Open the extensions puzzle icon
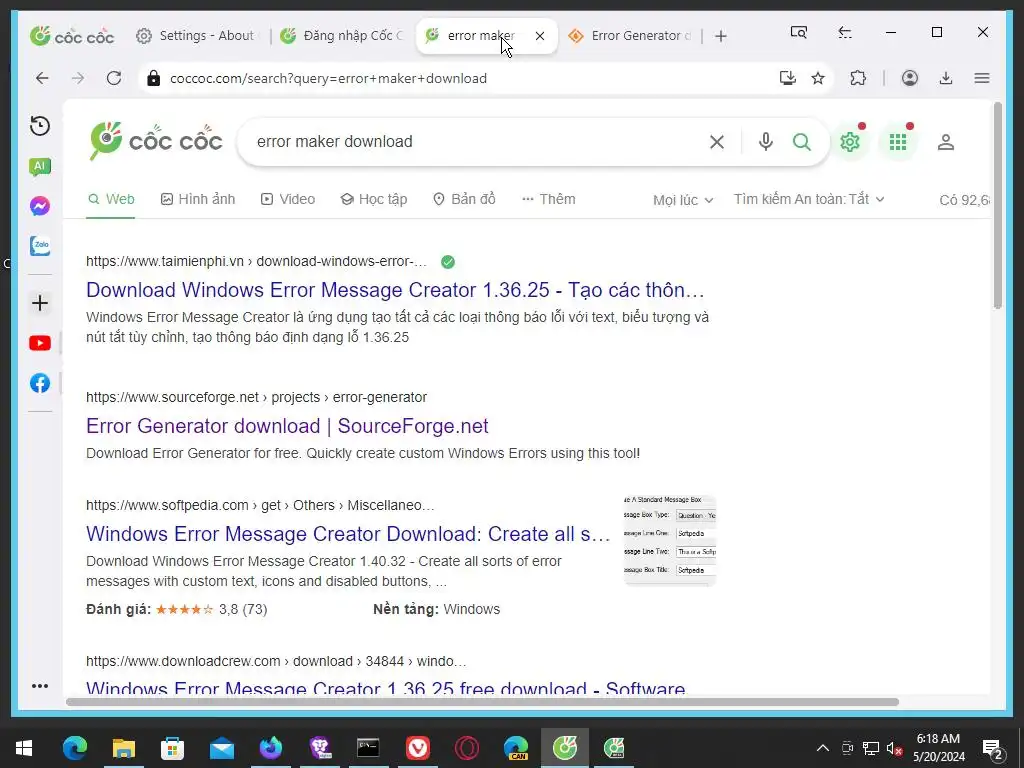 tap(858, 78)
